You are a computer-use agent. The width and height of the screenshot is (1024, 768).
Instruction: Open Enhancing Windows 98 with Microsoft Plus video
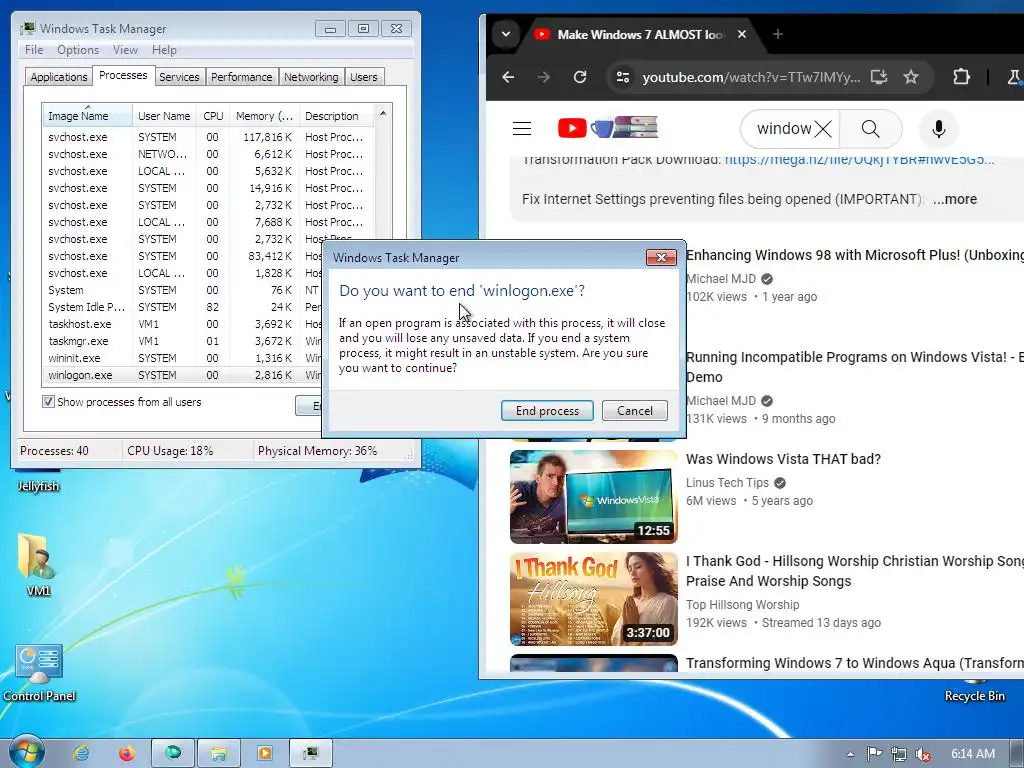pos(854,255)
